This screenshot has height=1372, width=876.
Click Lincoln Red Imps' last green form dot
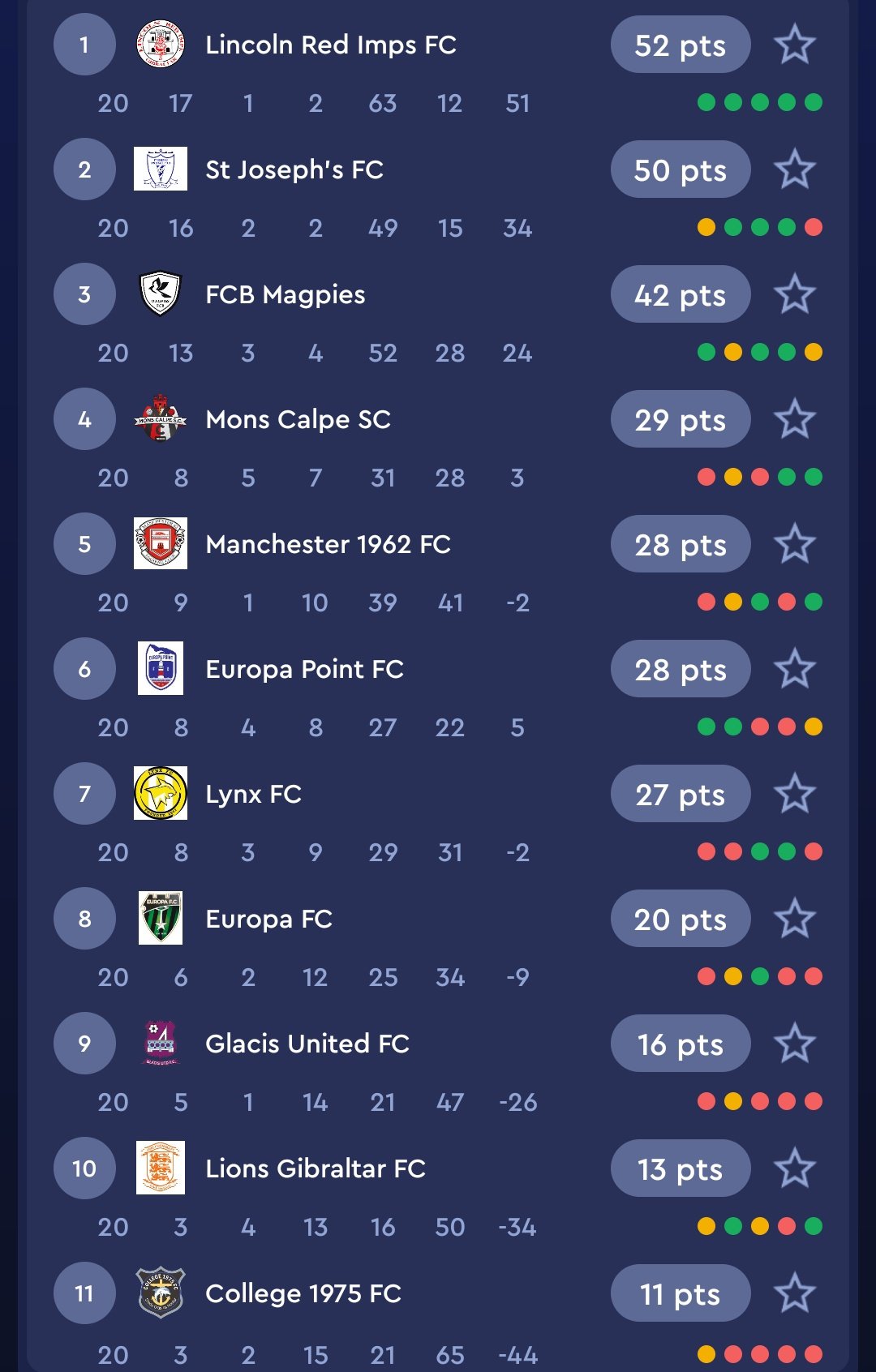pyautogui.click(x=814, y=102)
